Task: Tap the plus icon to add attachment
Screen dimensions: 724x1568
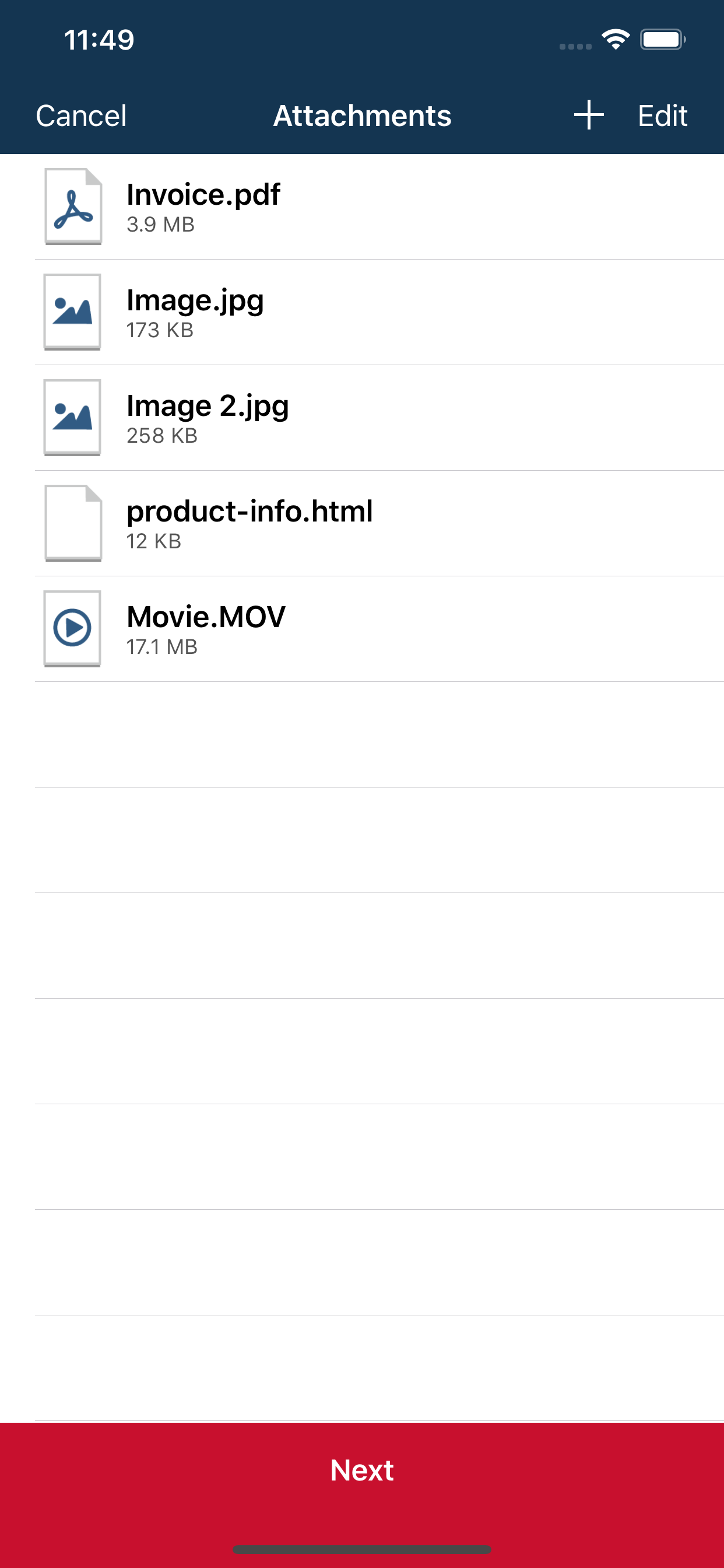Action: (588, 114)
